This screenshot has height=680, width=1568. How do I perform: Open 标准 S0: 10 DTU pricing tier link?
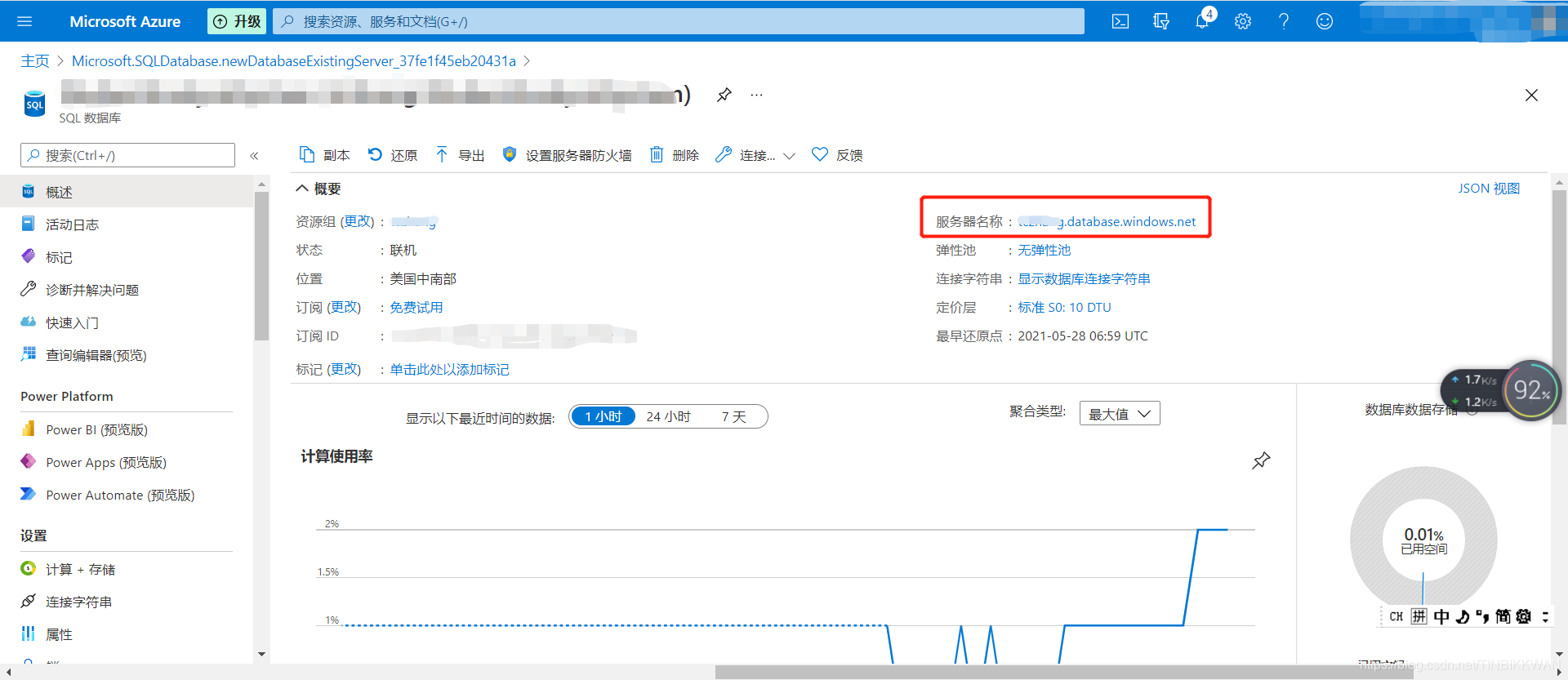tap(1064, 307)
